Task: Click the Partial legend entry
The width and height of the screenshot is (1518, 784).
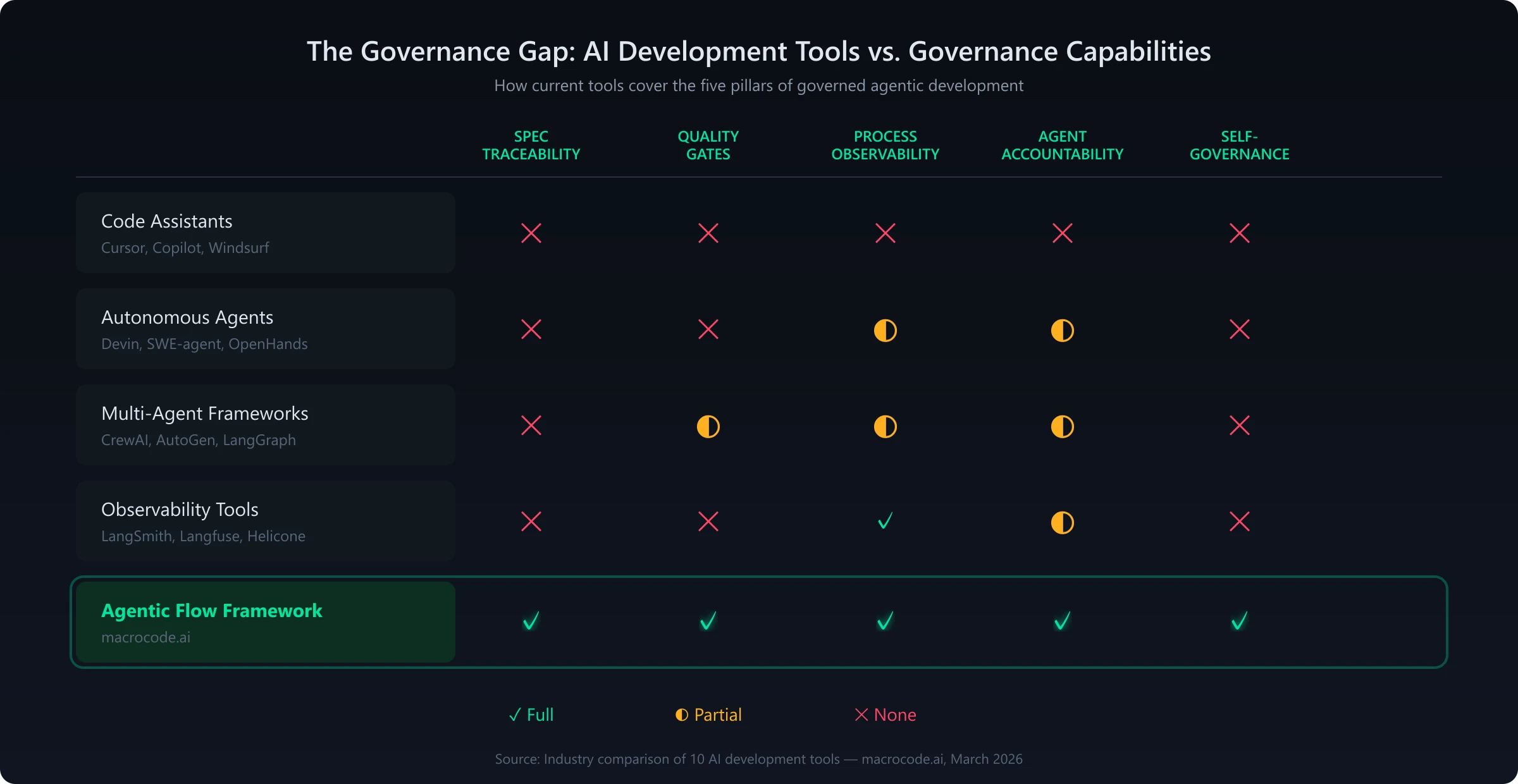Action: pyautogui.click(x=708, y=714)
